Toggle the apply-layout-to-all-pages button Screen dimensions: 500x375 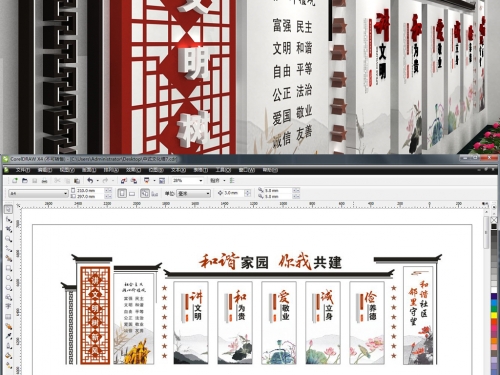145,193
